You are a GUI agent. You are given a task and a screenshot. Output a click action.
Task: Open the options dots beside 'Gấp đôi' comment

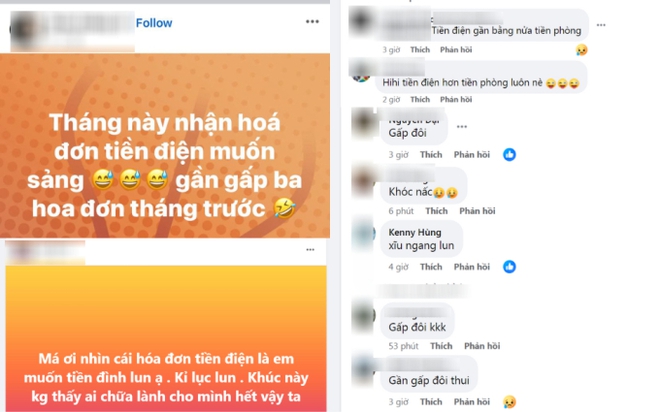[462, 126]
